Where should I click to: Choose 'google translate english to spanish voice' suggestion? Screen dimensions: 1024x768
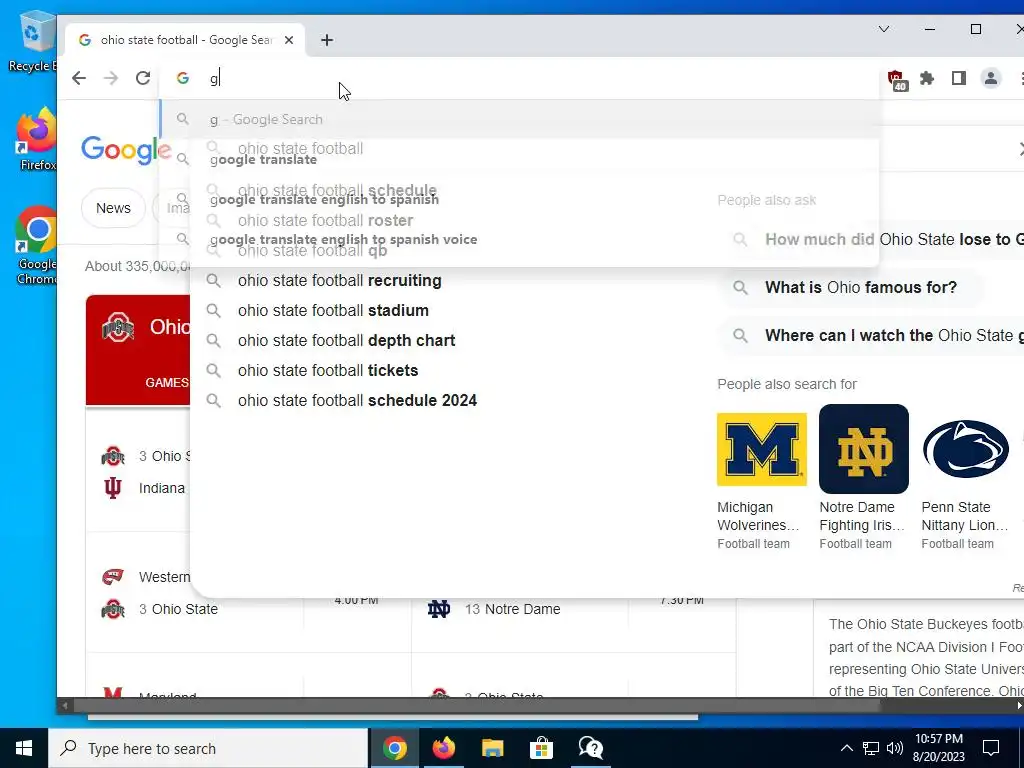tap(519, 239)
